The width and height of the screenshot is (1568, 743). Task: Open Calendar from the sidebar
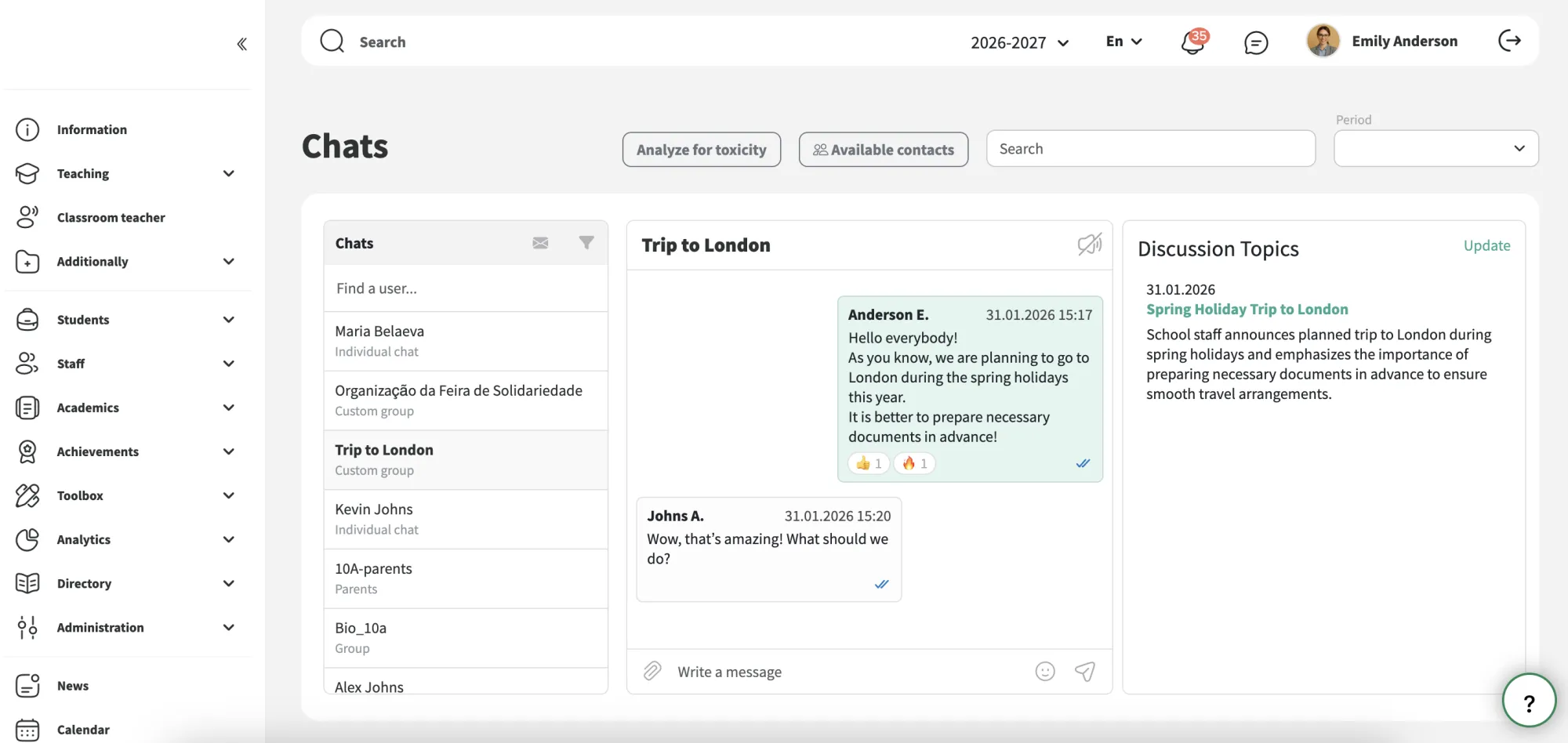[82, 730]
